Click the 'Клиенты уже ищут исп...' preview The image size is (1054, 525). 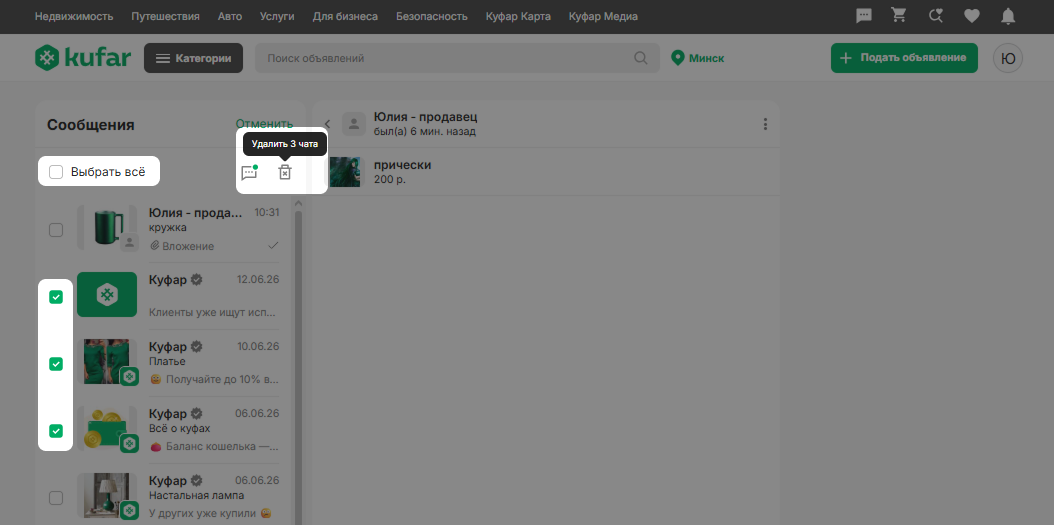(x=212, y=313)
